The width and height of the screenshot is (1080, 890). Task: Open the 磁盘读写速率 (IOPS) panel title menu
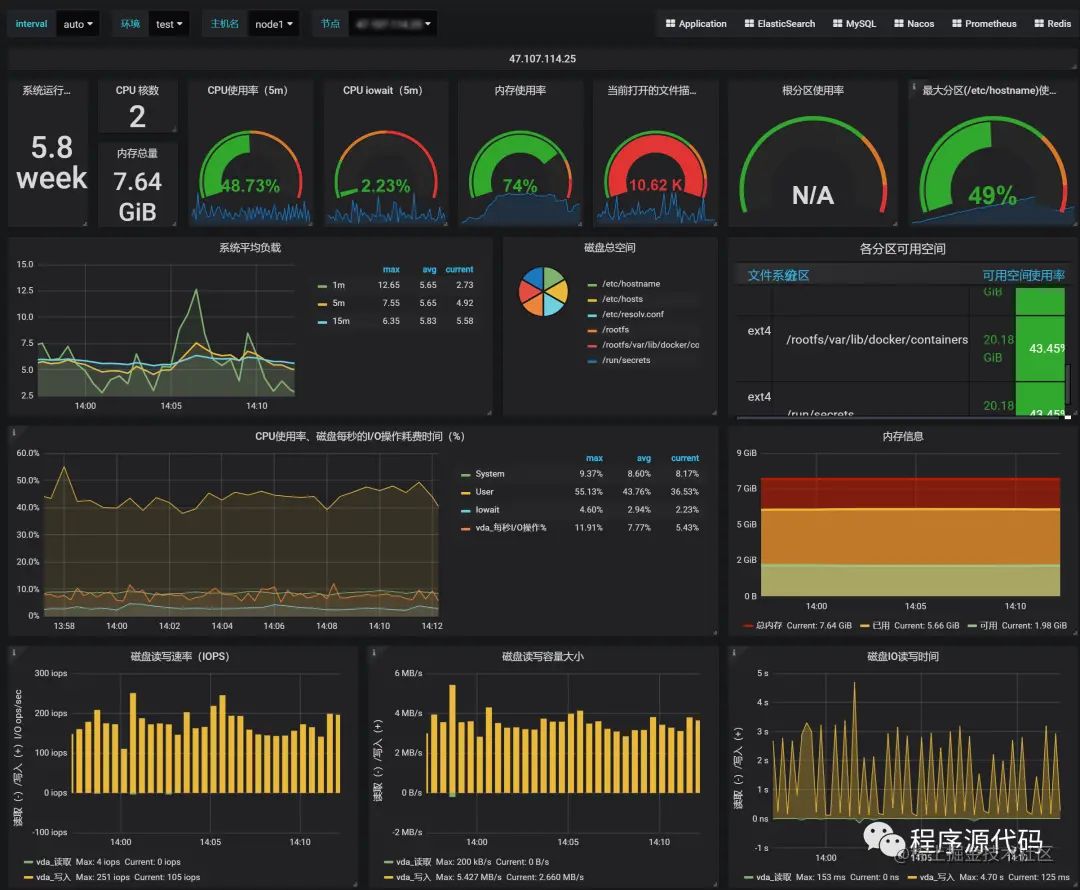pyautogui.click(x=180, y=656)
